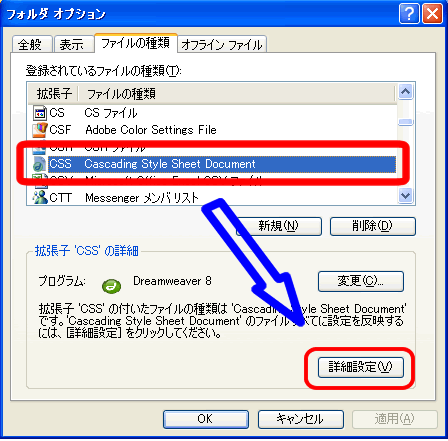The width and height of the screenshot is (448, 441).
Task: Switch to the オフライン ファイル tab
Action: tap(222, 44)
